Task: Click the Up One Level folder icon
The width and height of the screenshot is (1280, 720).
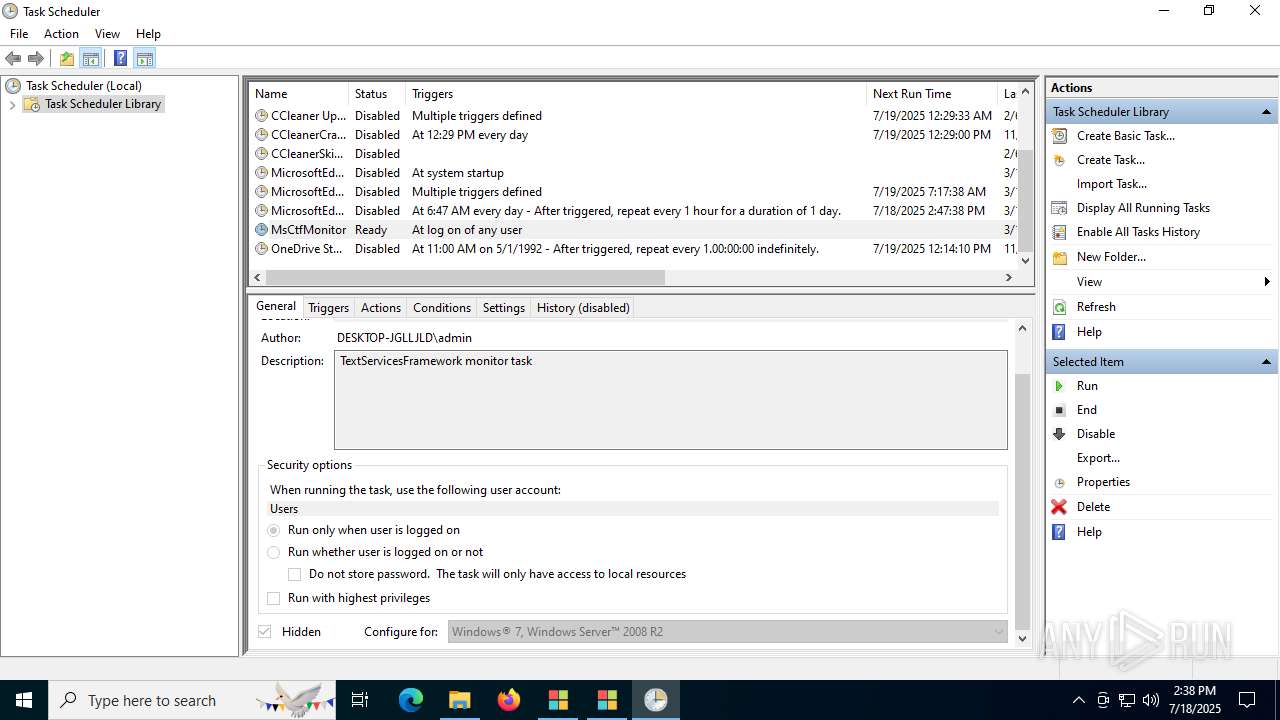Action: pos(66,58)
